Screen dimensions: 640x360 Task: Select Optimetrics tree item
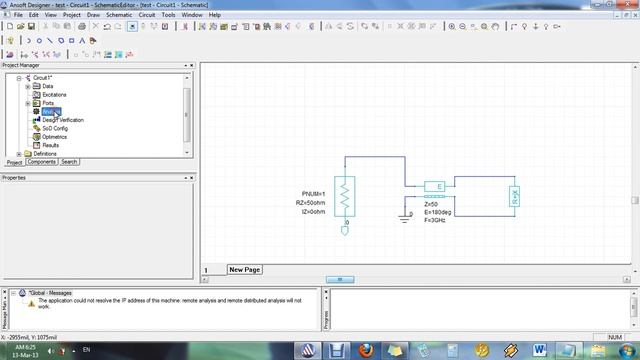(54, 137)
